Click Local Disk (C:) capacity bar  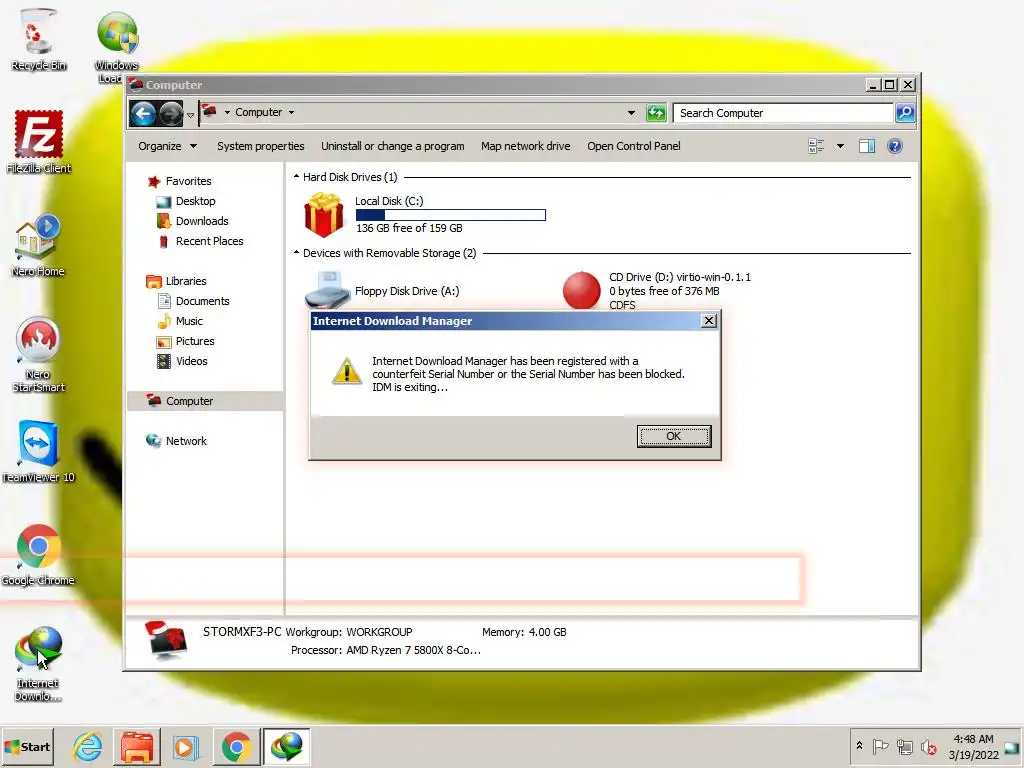click(x=451, y=215)
